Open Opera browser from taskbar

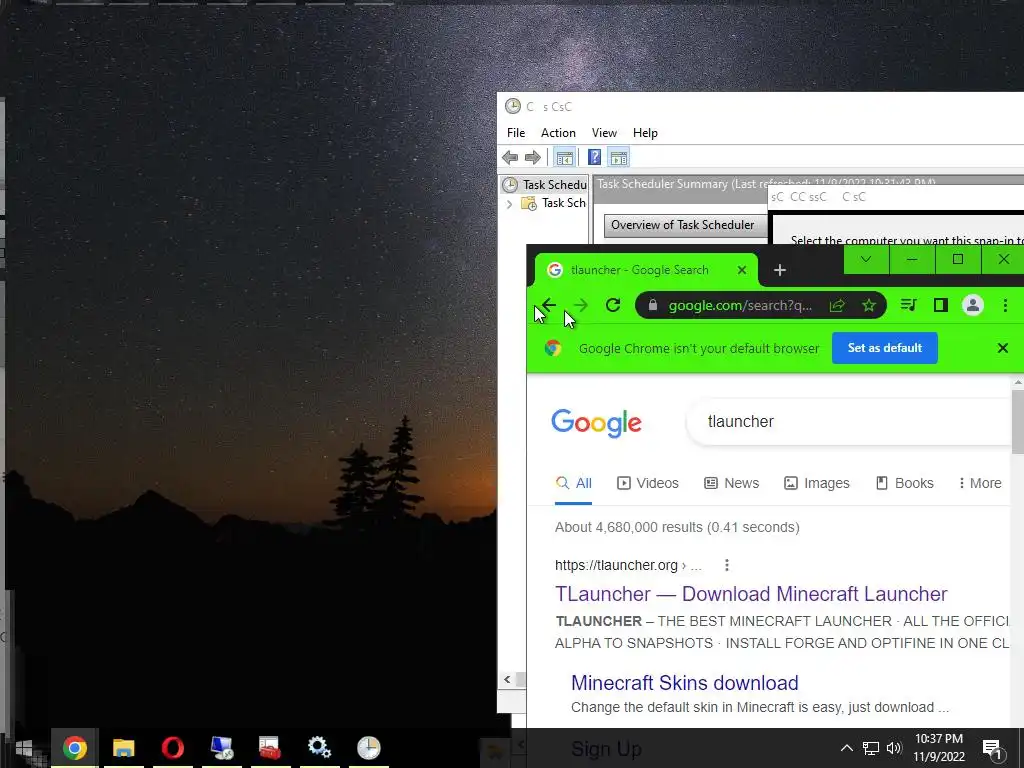[172, 748]
